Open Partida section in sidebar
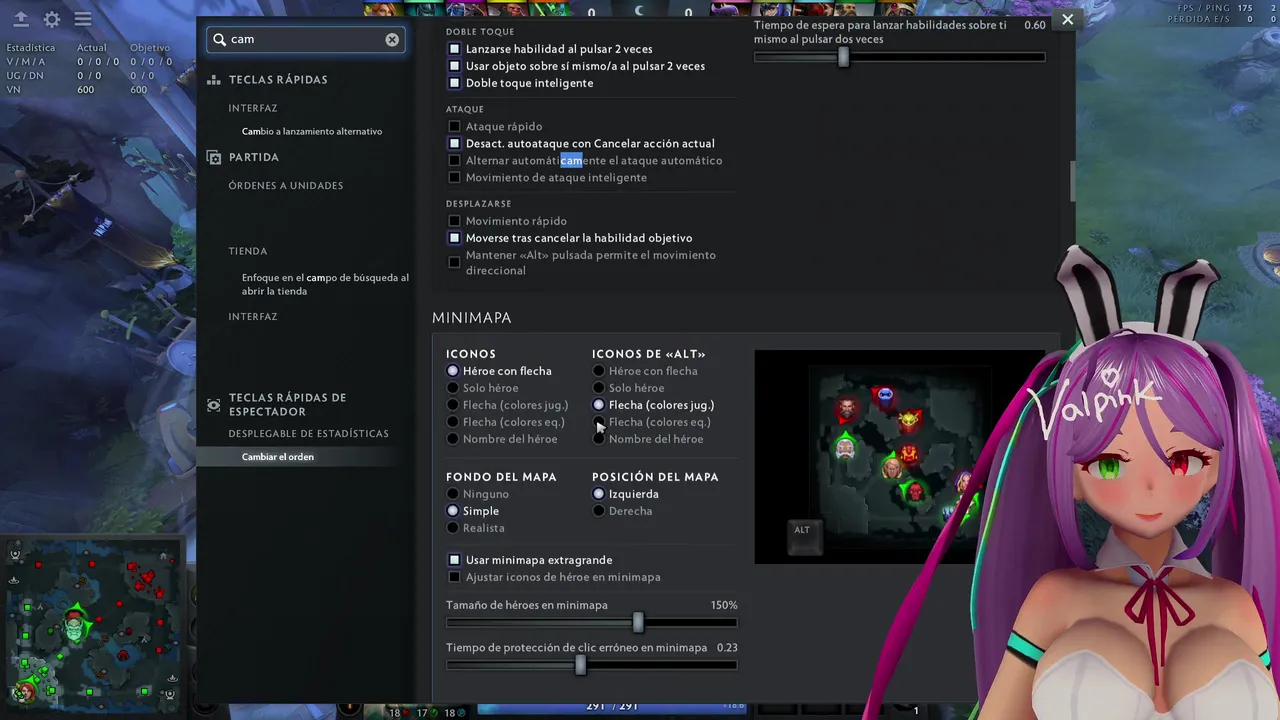The image size is (1280, 720). point(254,157)
